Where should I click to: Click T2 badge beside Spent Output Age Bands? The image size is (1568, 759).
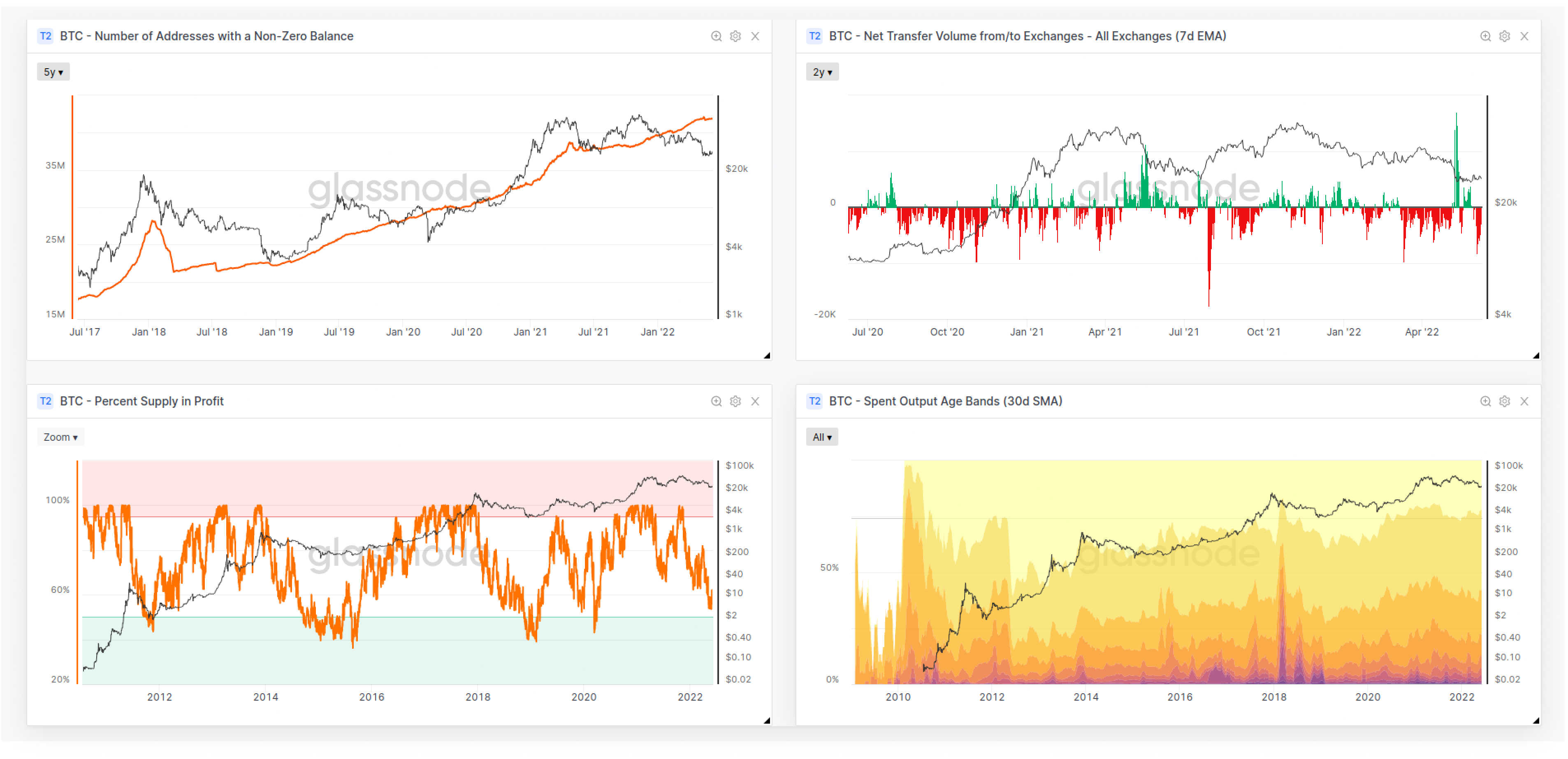coord(814,401)
